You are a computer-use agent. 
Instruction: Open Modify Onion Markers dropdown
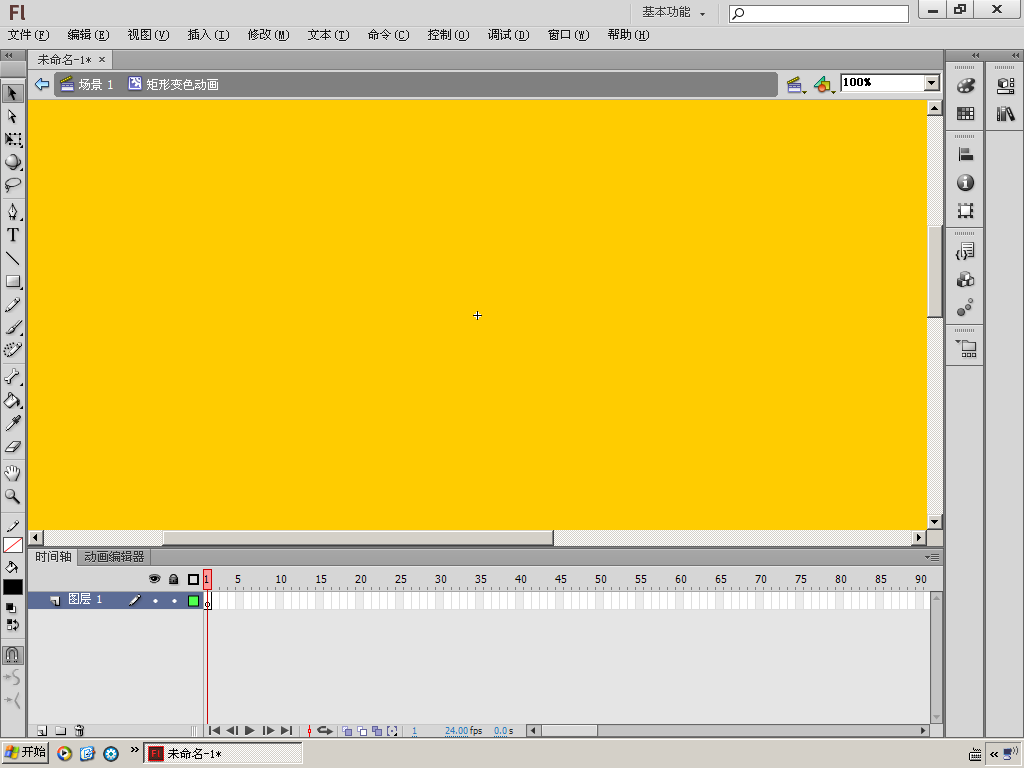pos(392,731)
